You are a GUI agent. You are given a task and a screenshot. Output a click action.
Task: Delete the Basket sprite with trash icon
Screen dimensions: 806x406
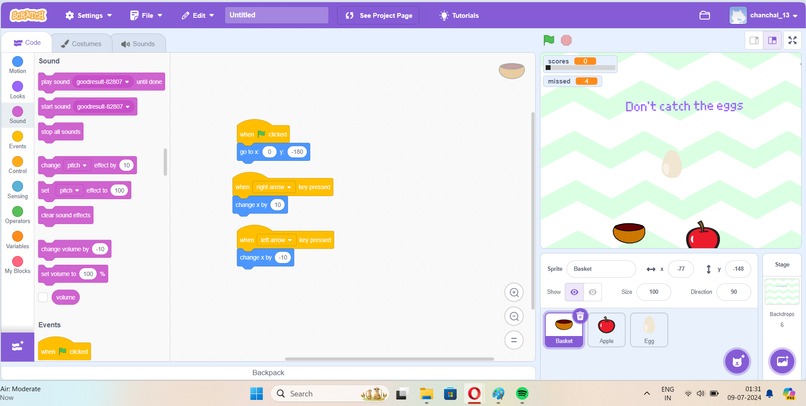(580, 316)
